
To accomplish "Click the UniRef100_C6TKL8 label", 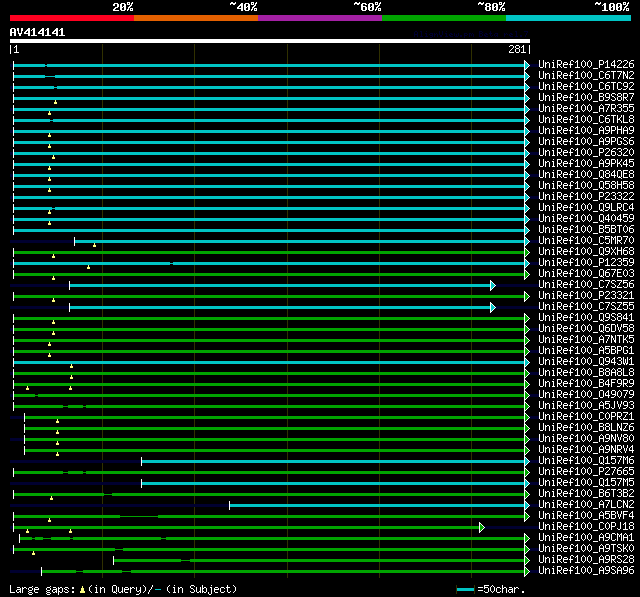I will pos(586,120).
